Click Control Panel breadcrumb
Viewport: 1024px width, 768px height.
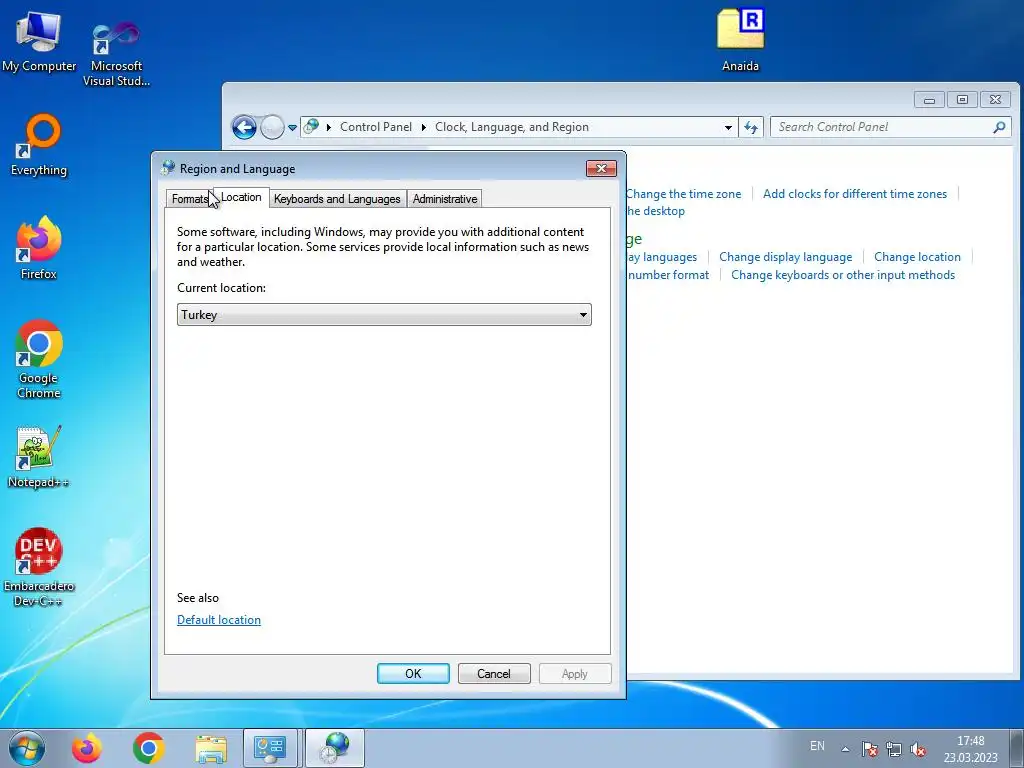pos(376,127)
